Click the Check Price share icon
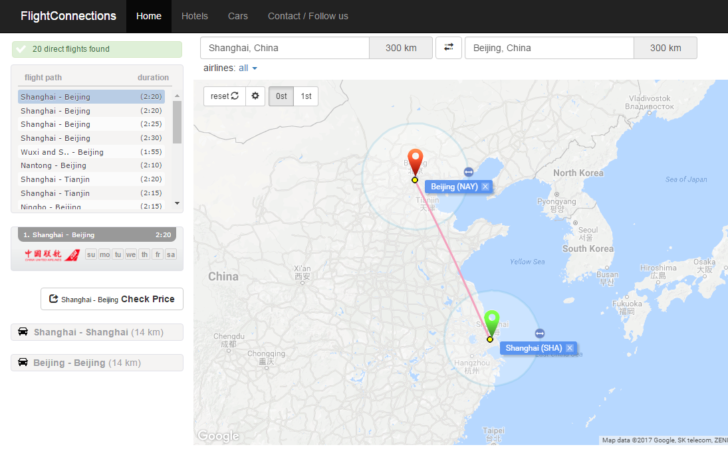 [x=53, y=298]
